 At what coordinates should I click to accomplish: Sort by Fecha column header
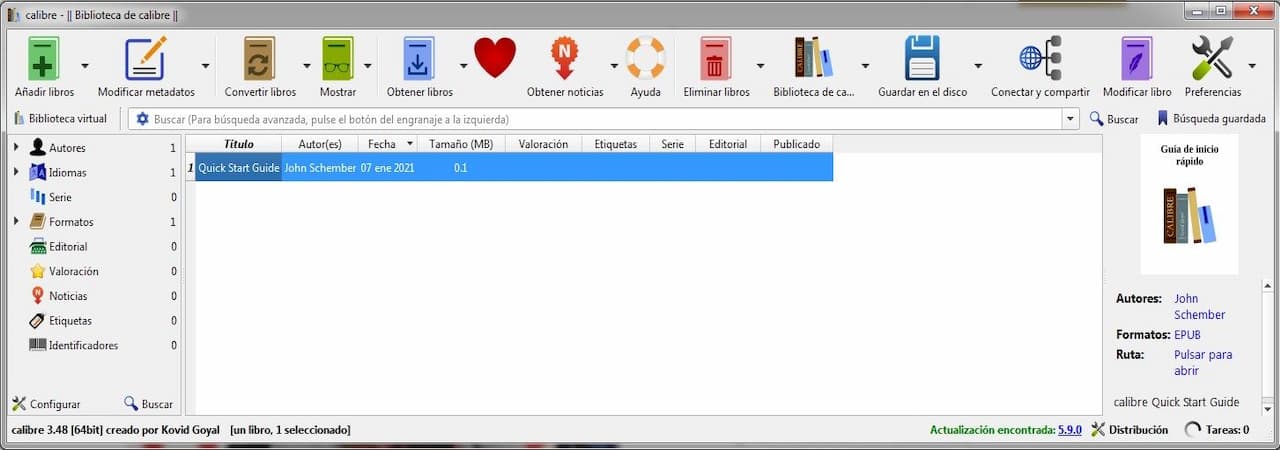pyautogui.click(x=387, y=144)
